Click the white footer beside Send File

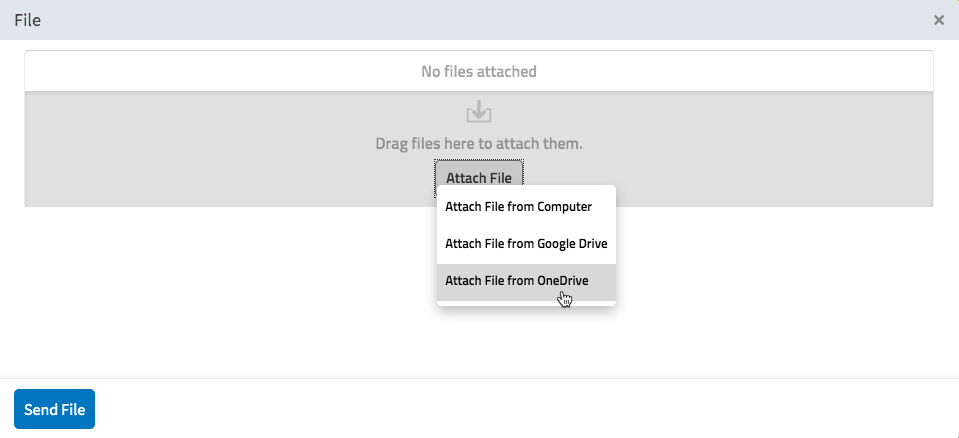(x=526, y=409)
